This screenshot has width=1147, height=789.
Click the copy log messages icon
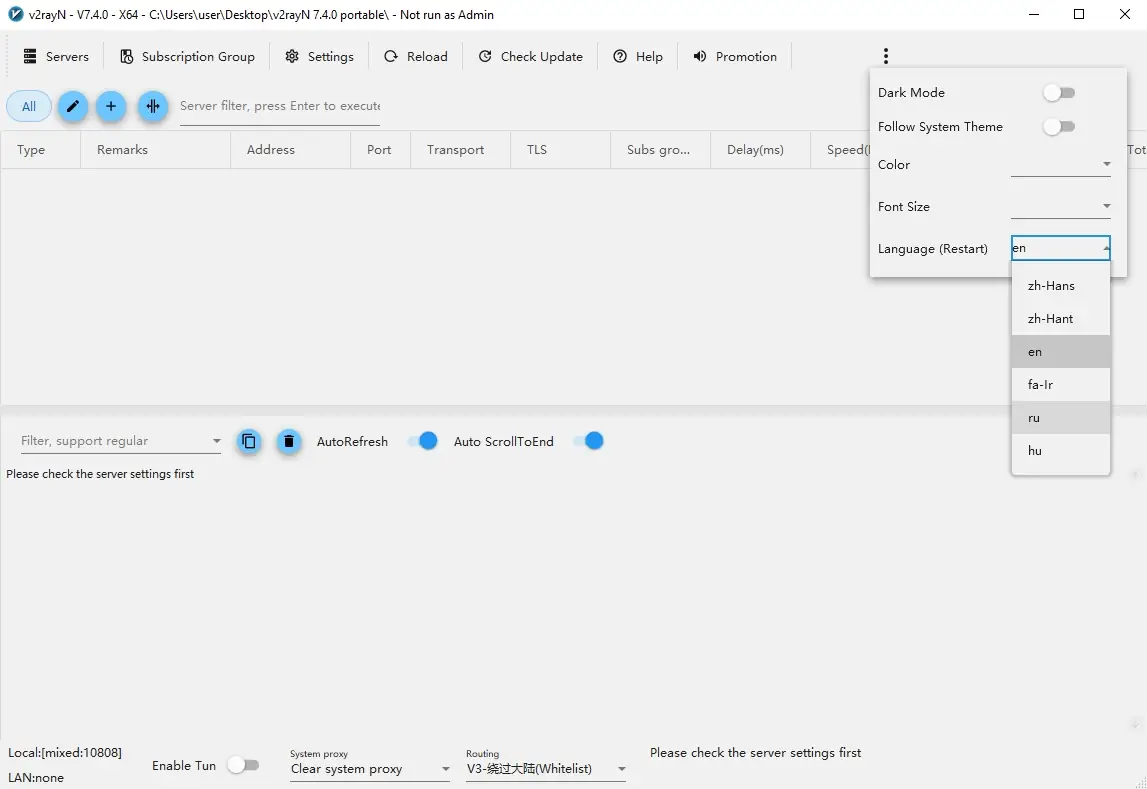click(x=249, y=441)
